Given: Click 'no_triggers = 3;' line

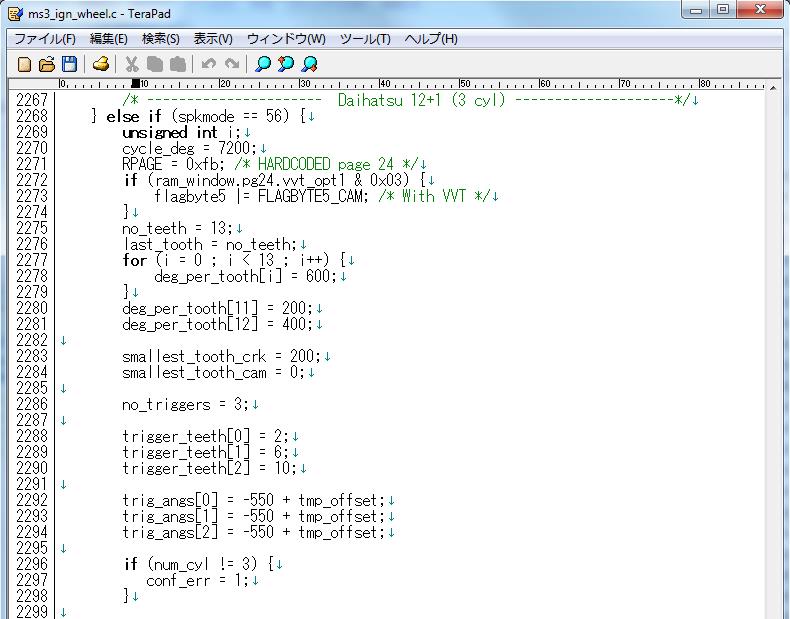Looking at the screenshot, I should click(185, 404).
